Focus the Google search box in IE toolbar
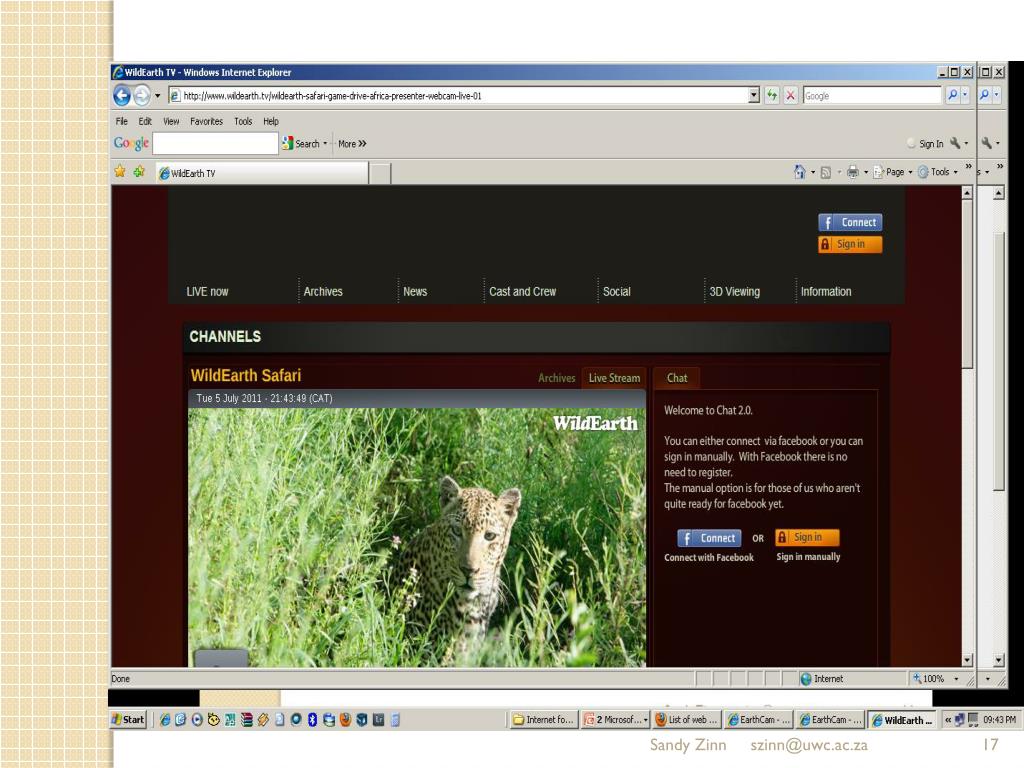 (x=872, y=95)
